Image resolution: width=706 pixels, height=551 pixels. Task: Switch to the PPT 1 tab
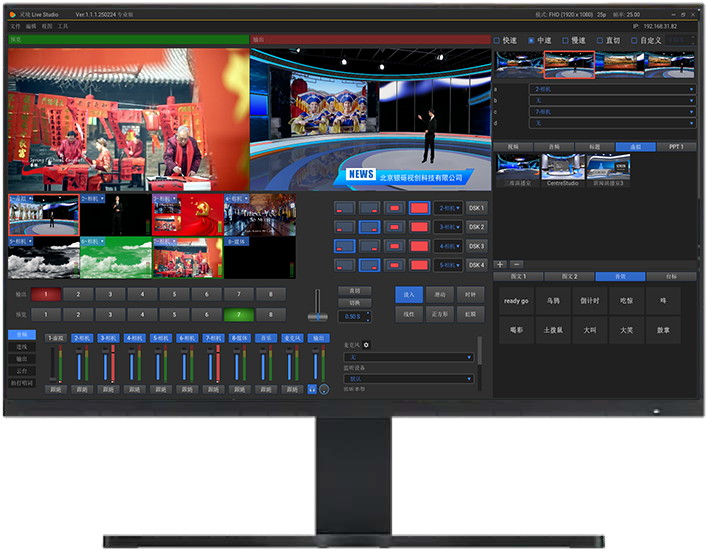click(676, 146)
